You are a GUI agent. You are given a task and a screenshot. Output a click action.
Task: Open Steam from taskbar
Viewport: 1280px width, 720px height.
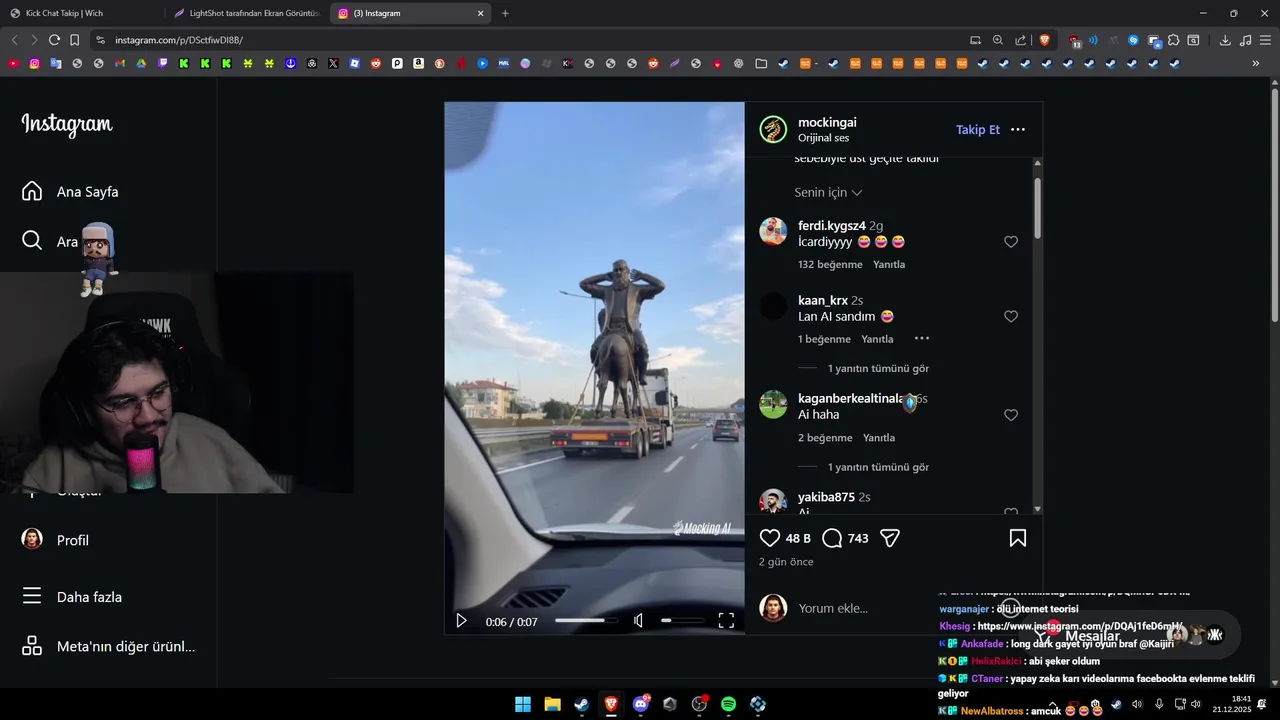[x=581, y=704]
